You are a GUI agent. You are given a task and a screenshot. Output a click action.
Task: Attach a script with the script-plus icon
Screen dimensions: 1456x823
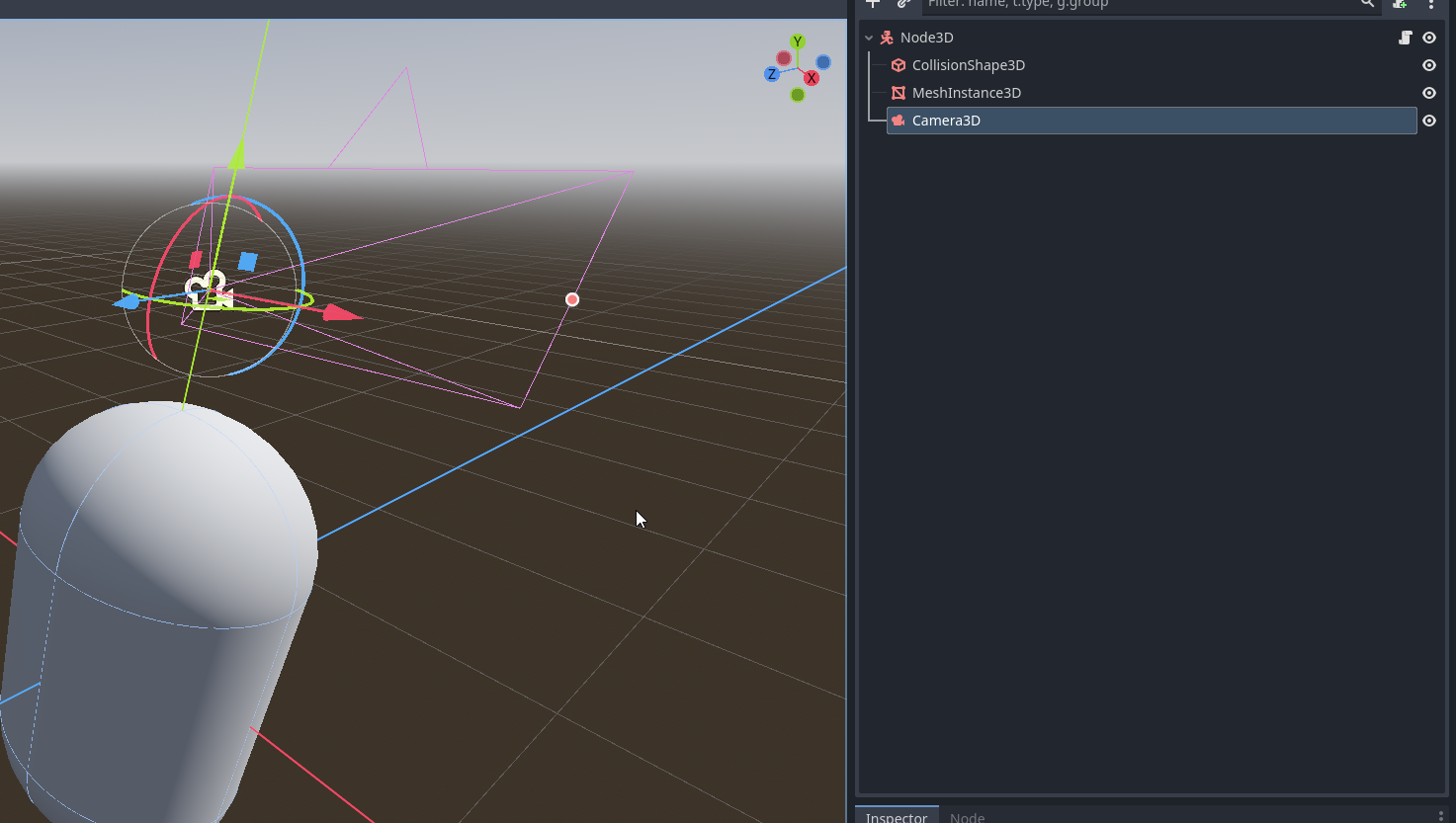pos(1400,4)
